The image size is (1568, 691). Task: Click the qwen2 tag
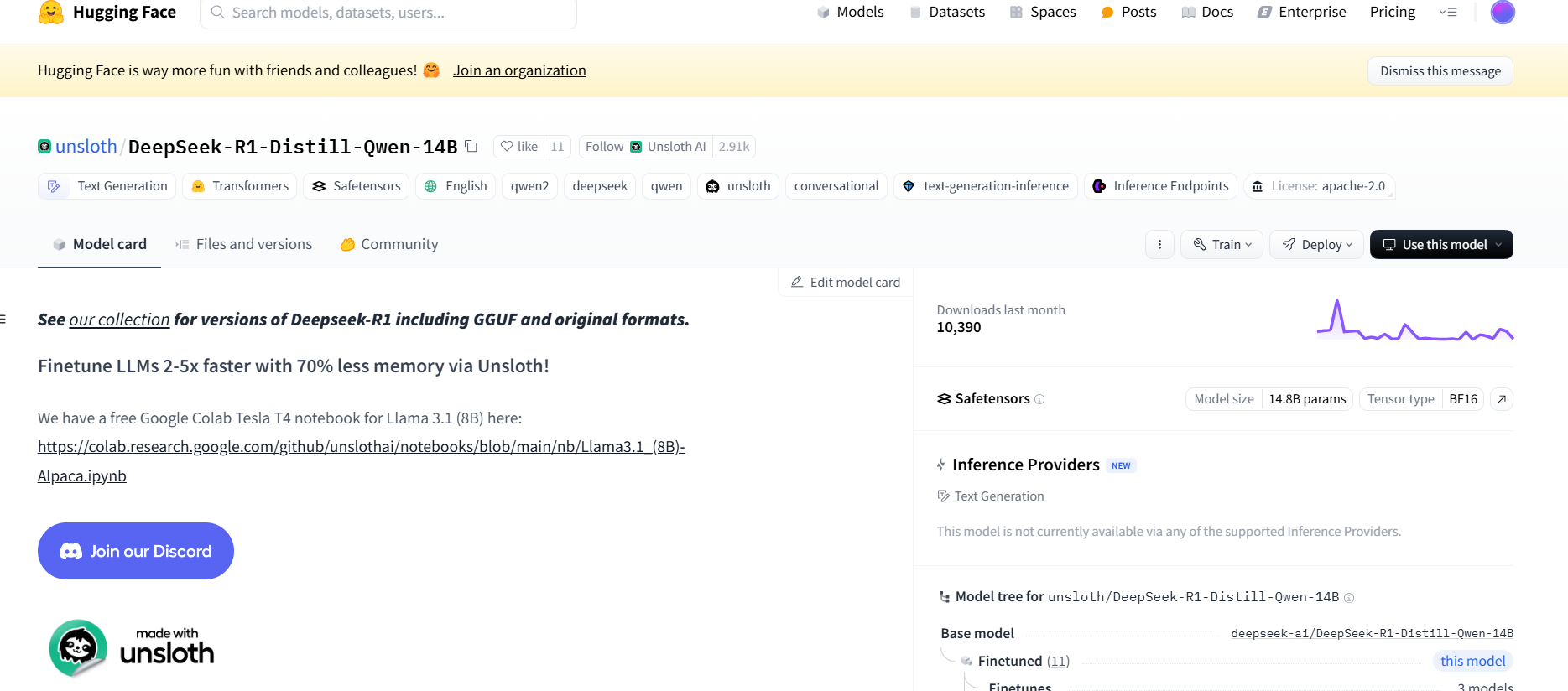click(x=530, y=186)
